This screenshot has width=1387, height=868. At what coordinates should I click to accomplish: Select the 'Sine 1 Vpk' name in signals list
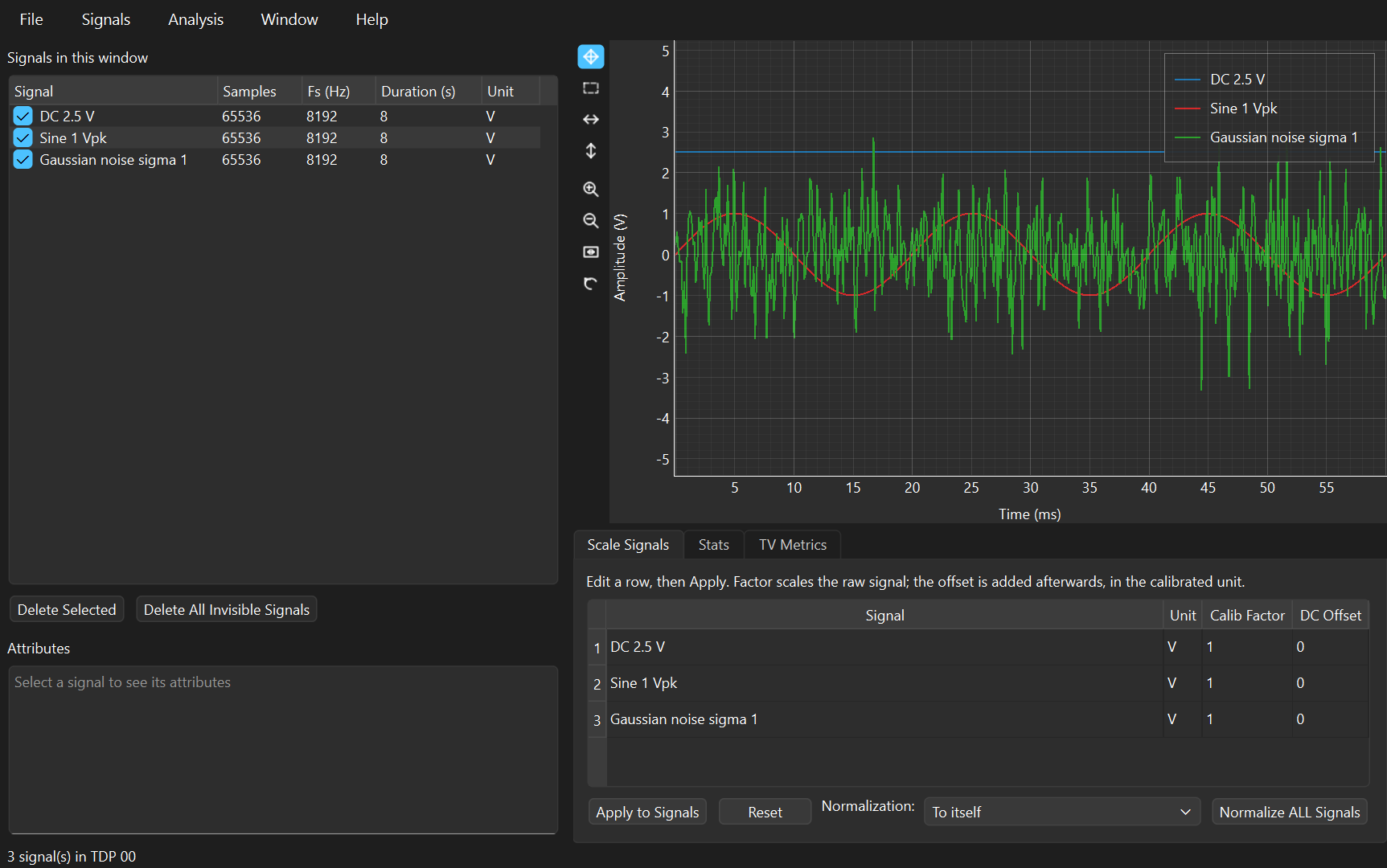(x=73, y=138)
